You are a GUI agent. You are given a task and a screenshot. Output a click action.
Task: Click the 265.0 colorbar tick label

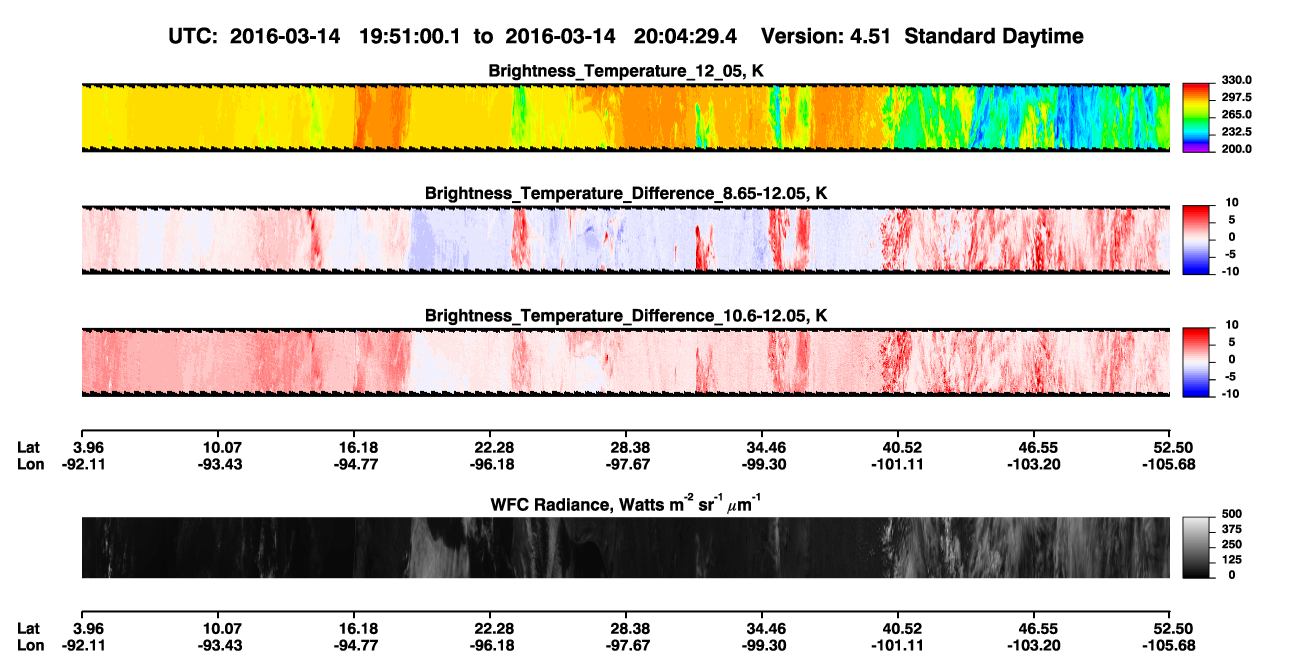pyautogui.click(x=1235, y=114)
